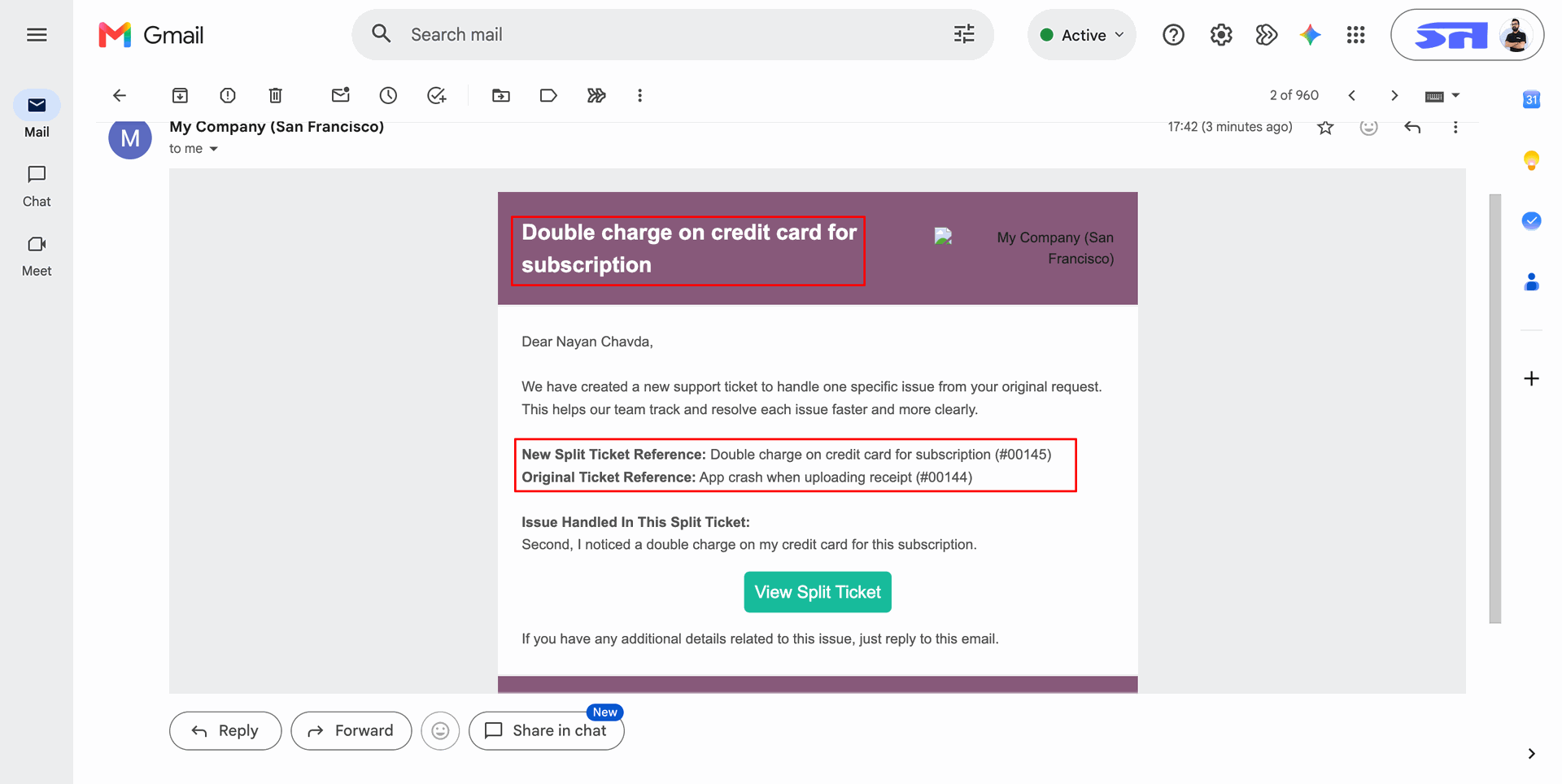The width and height of the screenshot is (1562, 784).
Task: Open Contacts side panel
Action: (x=1531, y=282)
